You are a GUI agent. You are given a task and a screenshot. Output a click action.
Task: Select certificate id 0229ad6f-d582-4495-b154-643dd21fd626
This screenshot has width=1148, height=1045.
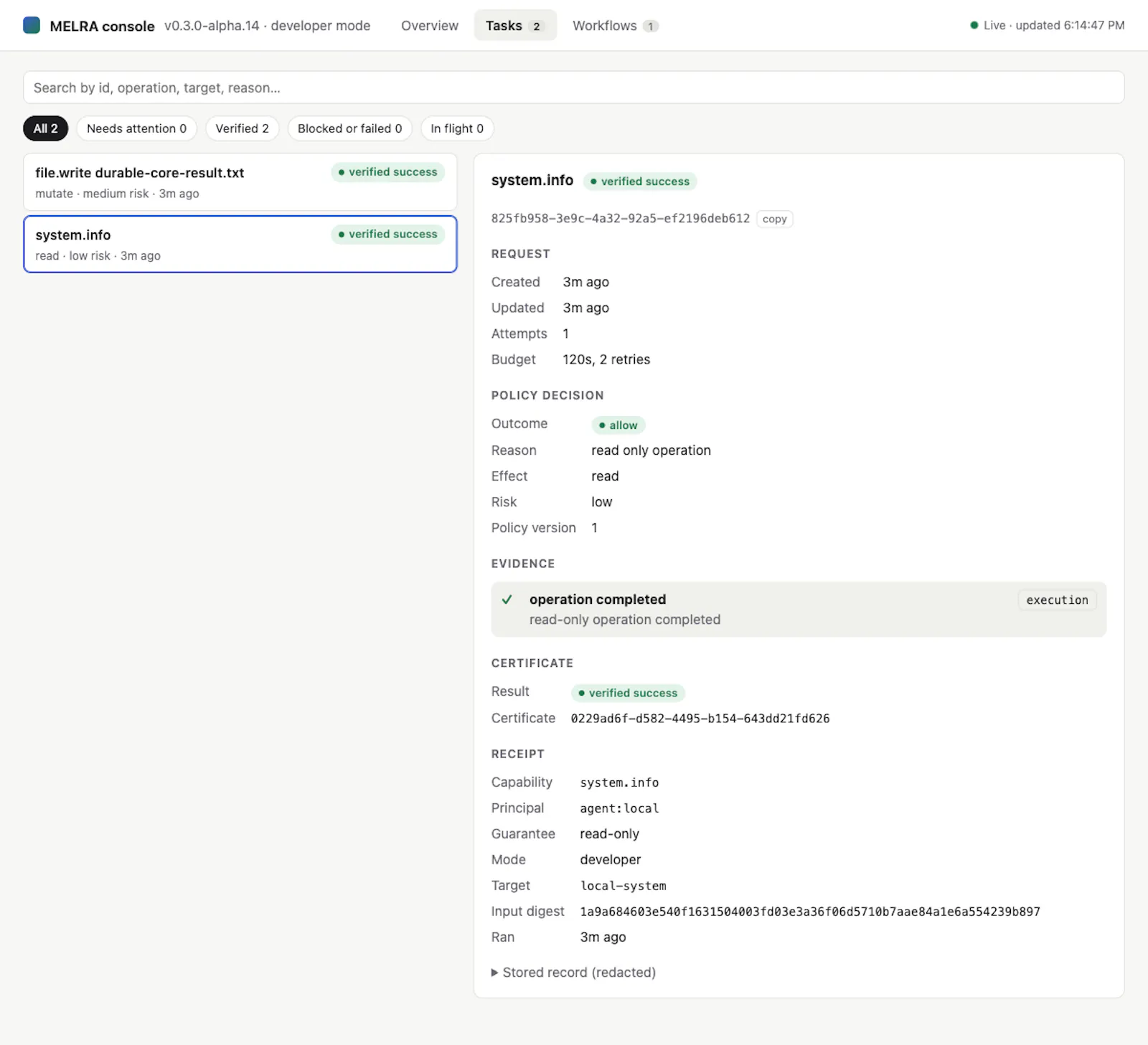tap(700, 719)
